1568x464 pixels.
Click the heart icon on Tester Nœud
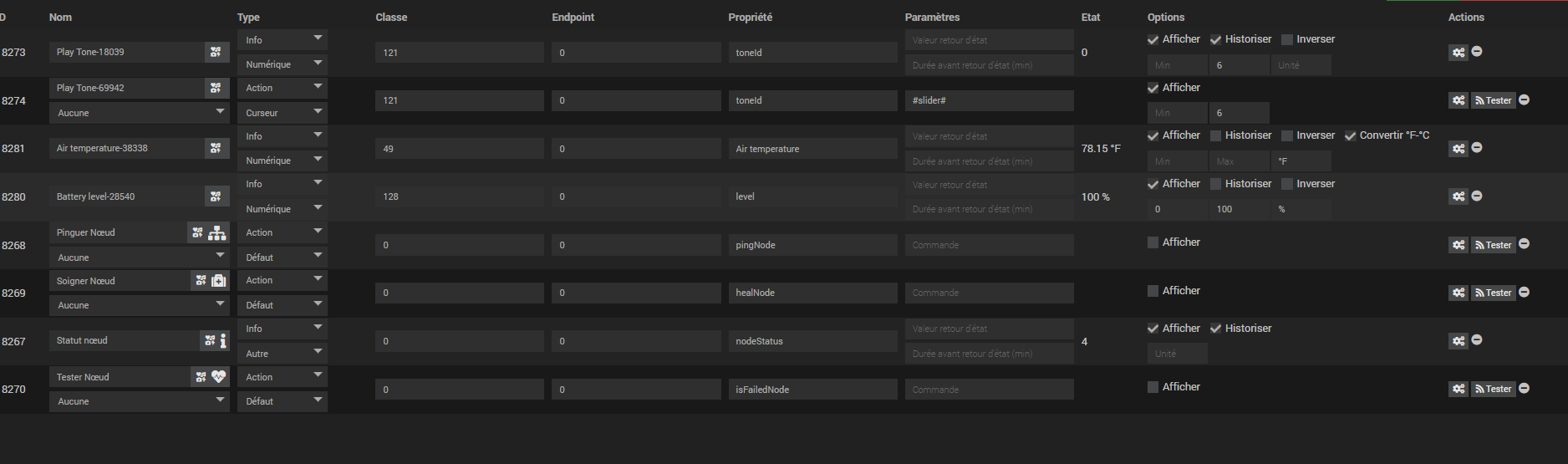[218, 377]
